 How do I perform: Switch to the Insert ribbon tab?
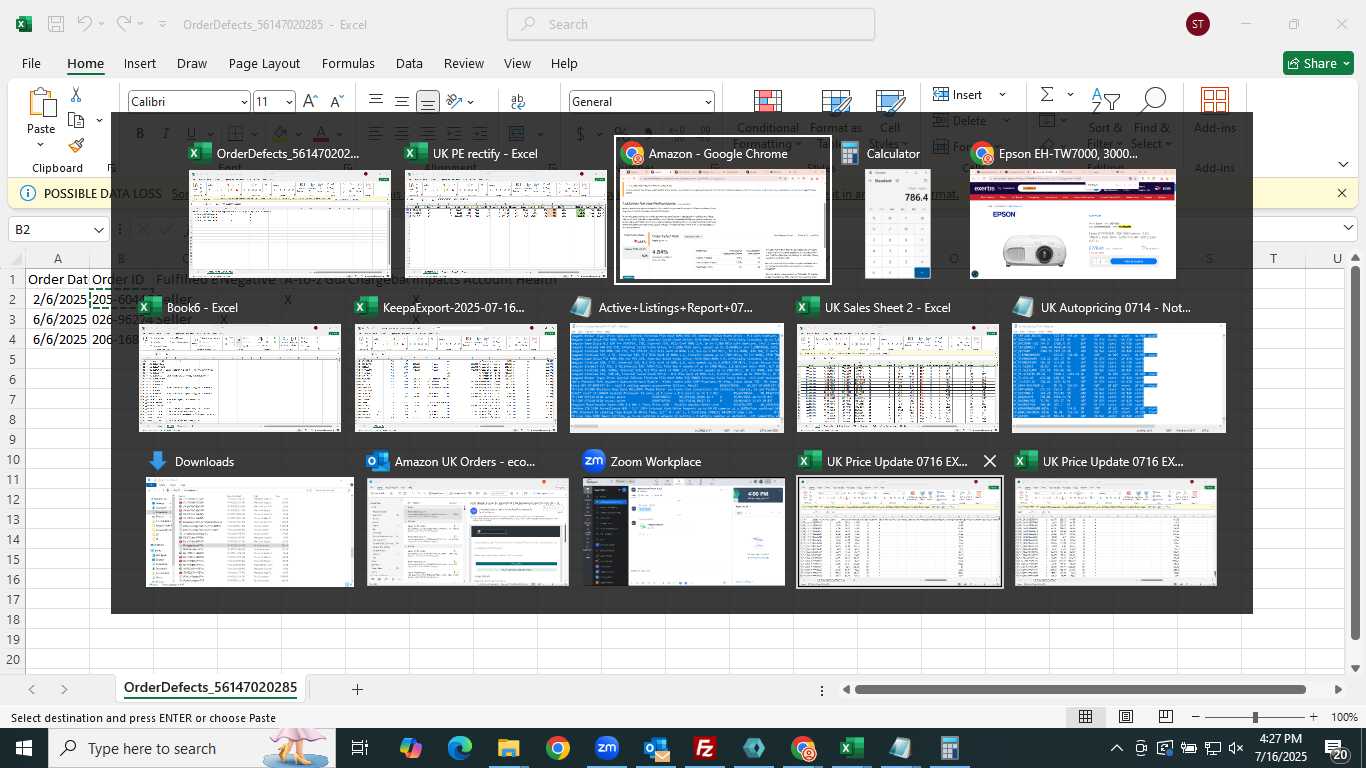(140, 63)
